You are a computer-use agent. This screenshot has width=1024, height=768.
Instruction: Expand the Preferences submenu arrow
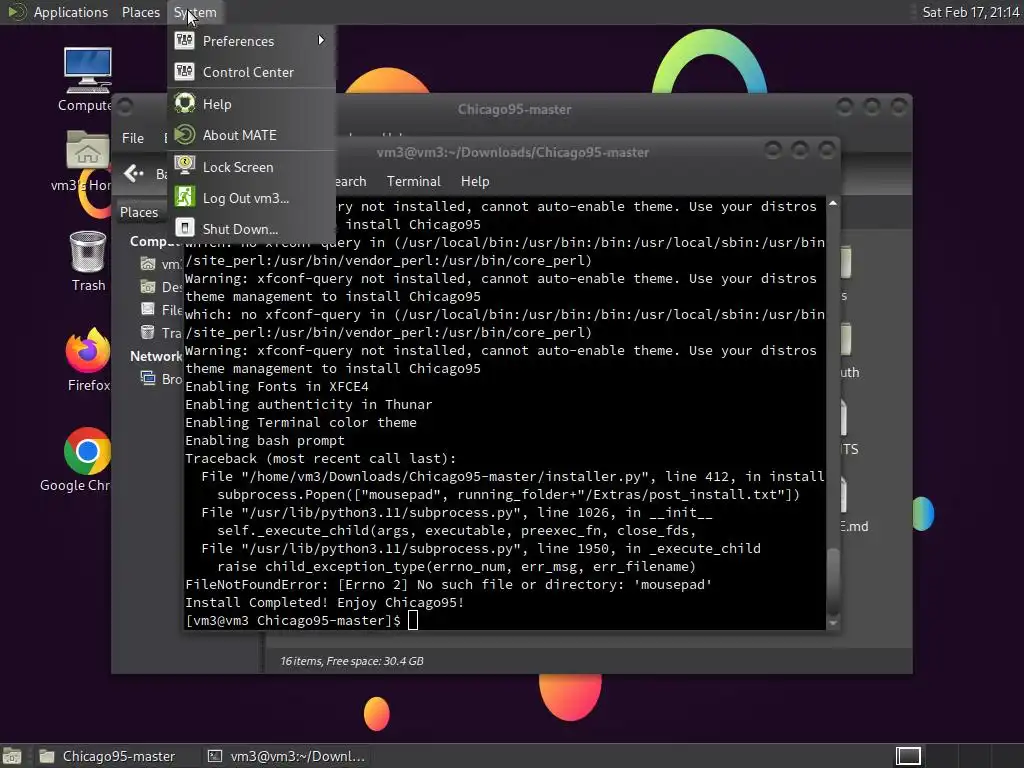pos(321,40)
